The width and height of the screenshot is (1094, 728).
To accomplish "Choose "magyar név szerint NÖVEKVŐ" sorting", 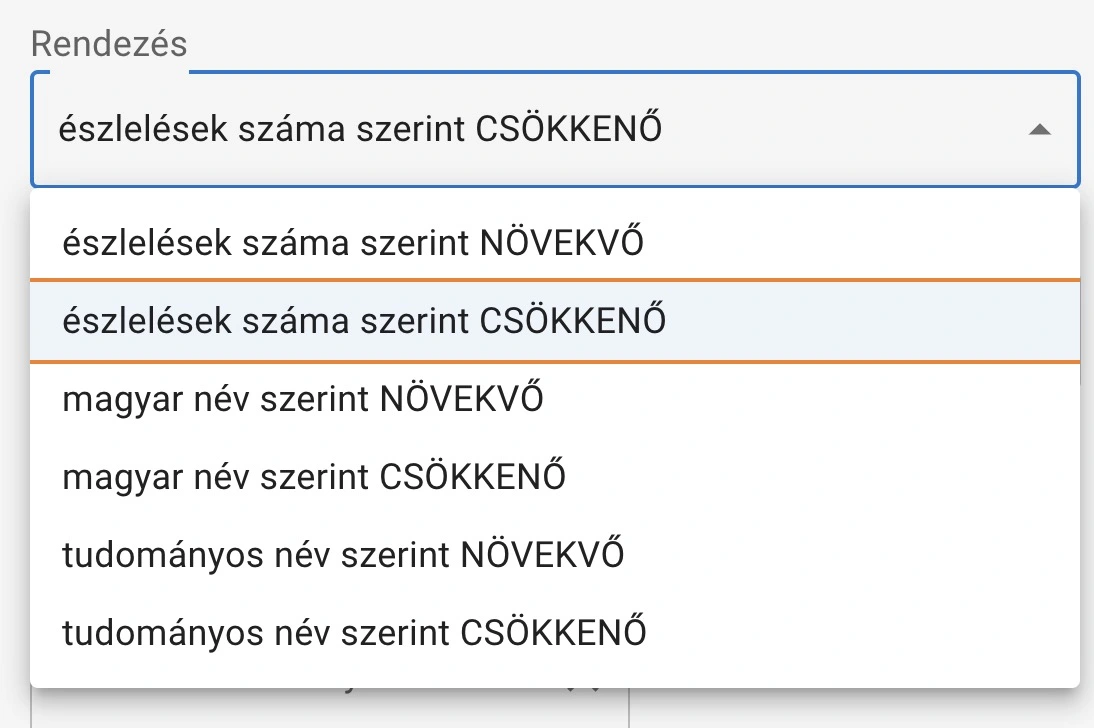I will click(x=300, y=398).
